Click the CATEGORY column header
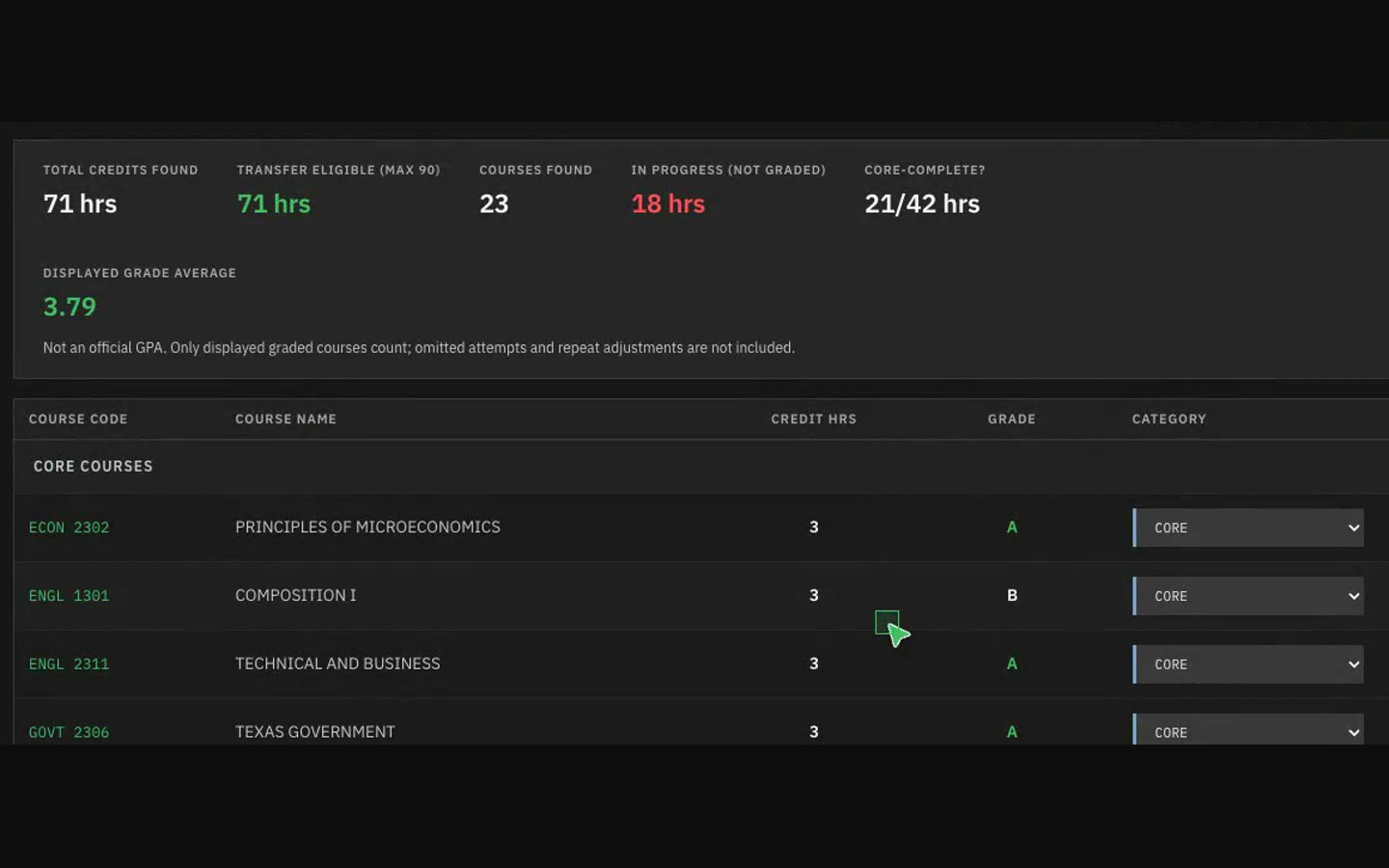The image size is (1389, 868). click(1169, 419)
